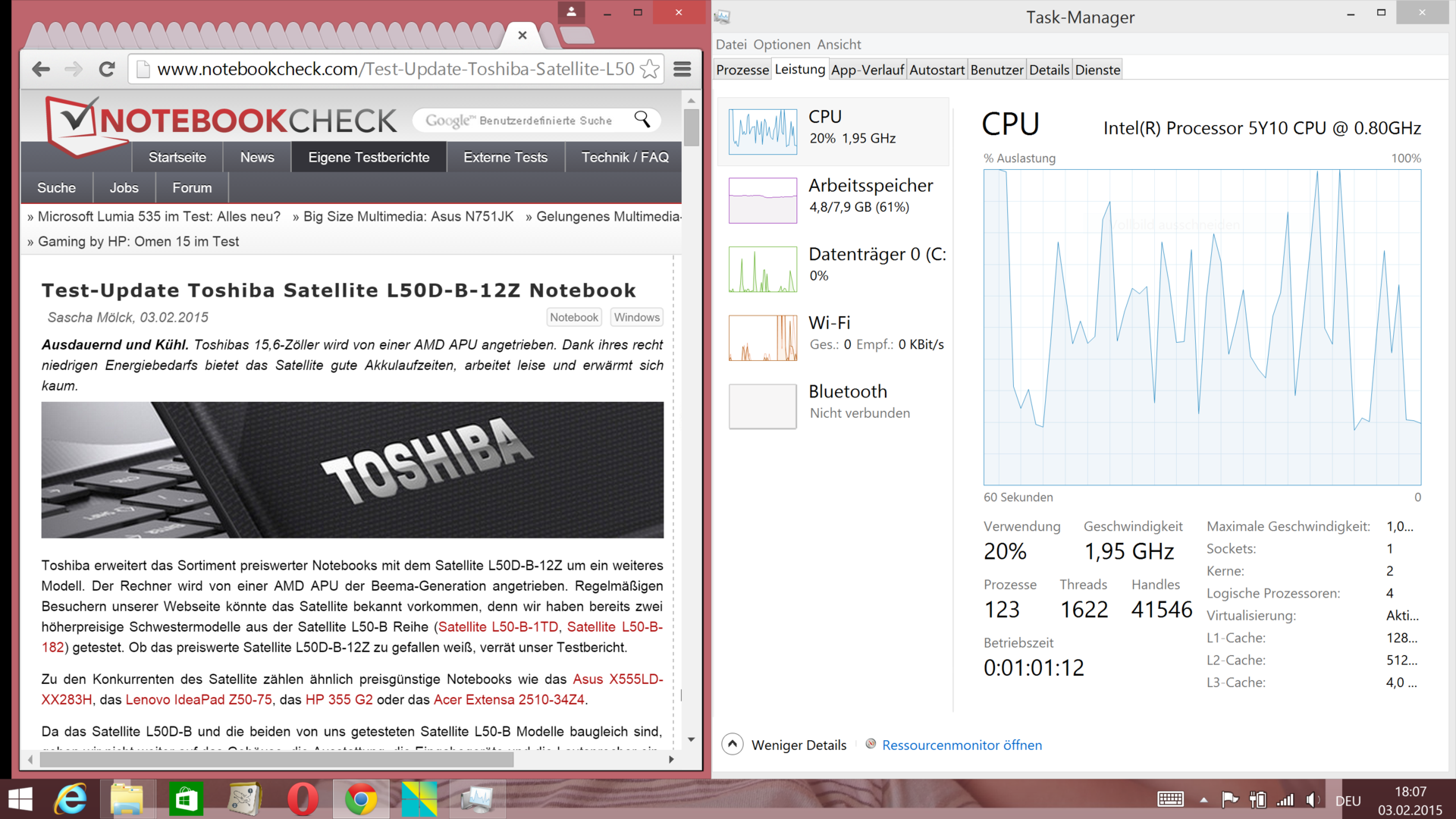Click Chrome reload page icon
The height and width of the screenshot is (819, 1456).
(x=107, y=69)
